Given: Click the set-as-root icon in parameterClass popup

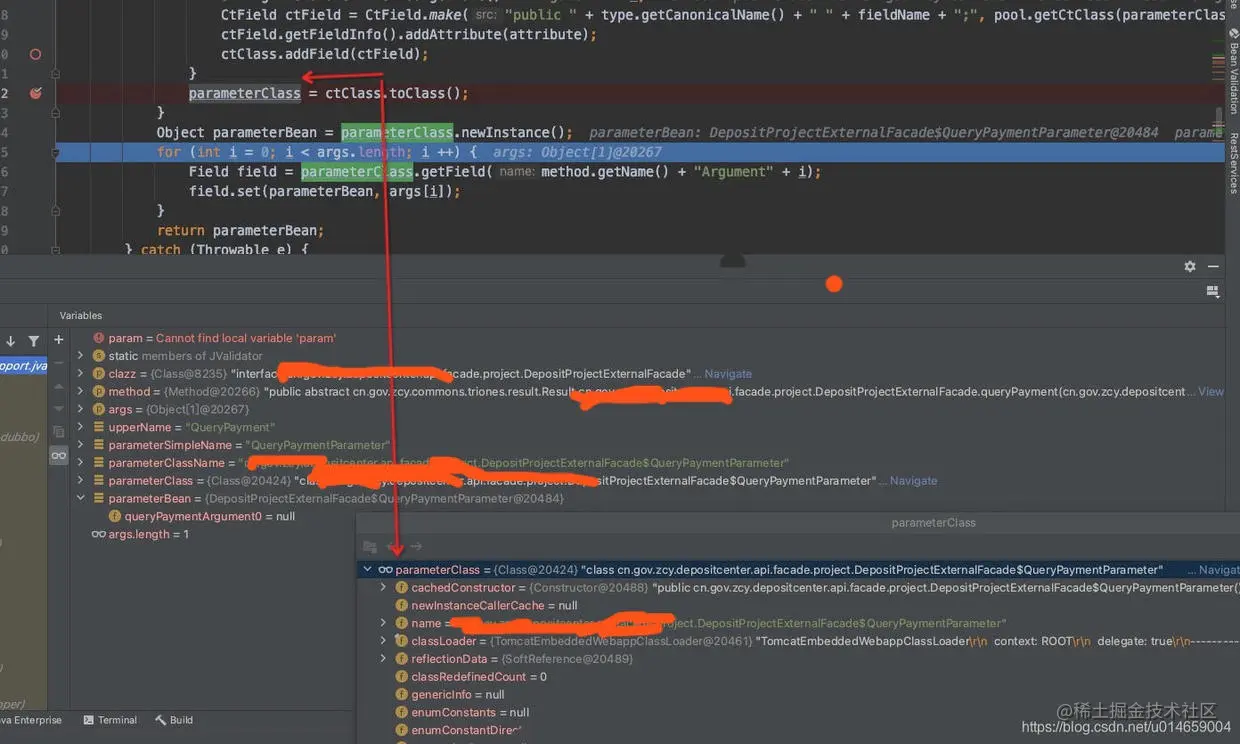Looking at the screenshot, I should 370,546.
